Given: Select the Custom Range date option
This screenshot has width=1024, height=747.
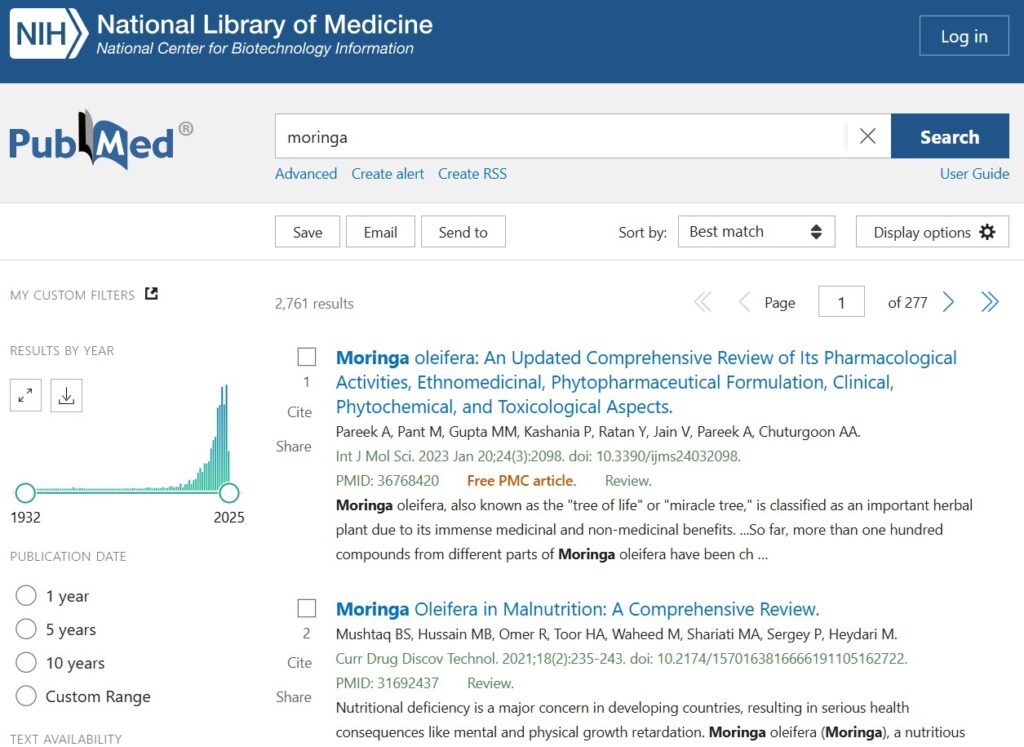Looking at the screenshot, I should [27, 697].
